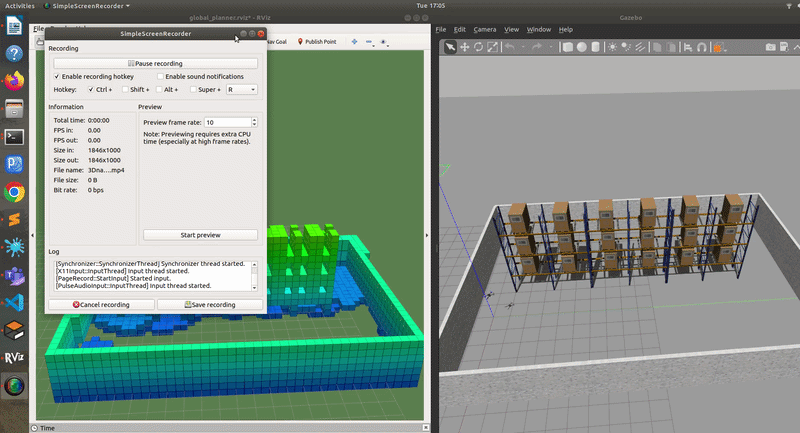Open the Camera menu in Gazebo

click(x=485, y=29)
